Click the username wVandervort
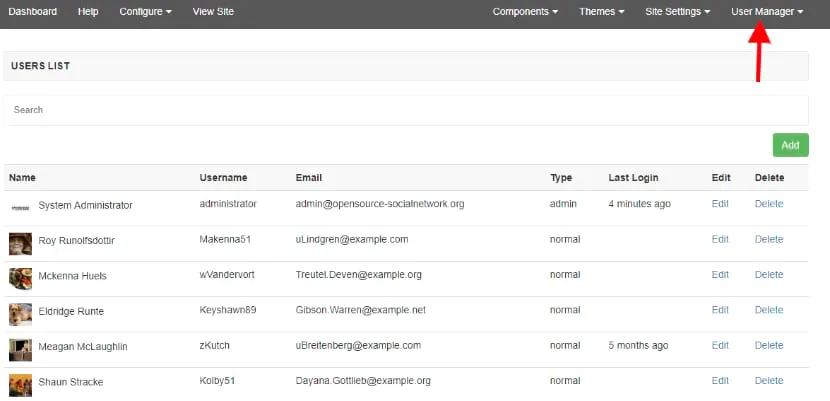The width and height of the screenshot is (830, 401). point(227,275)
